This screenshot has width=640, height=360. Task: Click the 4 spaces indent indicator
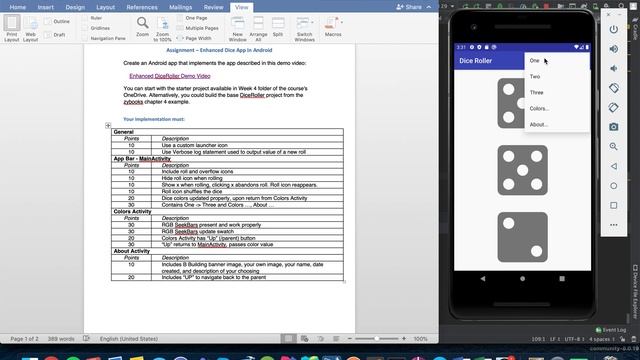tap(602, 339)
